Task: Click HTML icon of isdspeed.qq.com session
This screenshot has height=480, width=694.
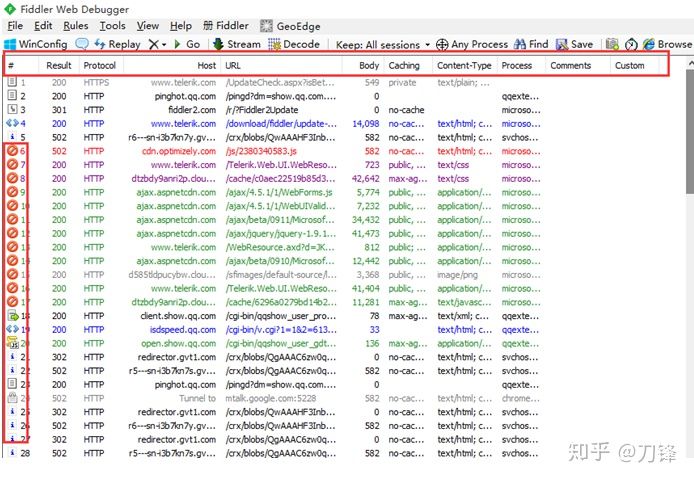Action: point(12,329)
